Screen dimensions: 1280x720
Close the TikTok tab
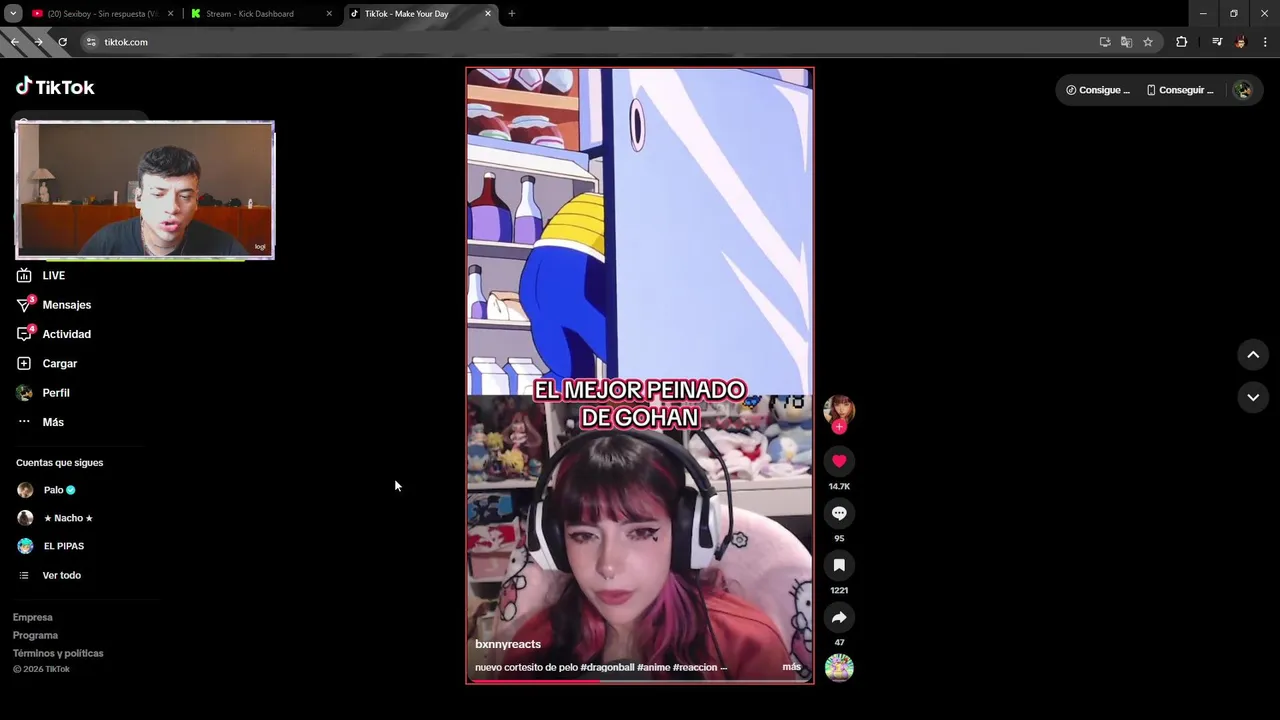(488, 14)
